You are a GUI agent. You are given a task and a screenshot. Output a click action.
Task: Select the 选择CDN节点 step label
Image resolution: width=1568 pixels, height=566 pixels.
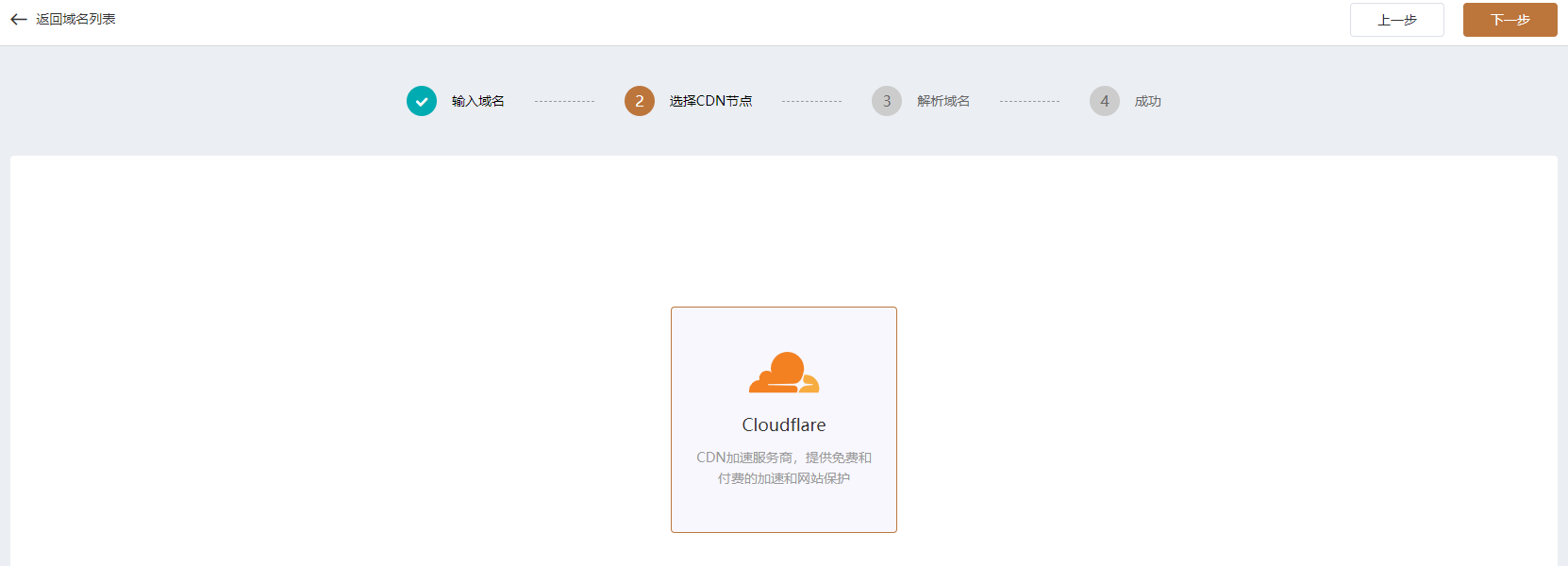(x=710, y=101)
